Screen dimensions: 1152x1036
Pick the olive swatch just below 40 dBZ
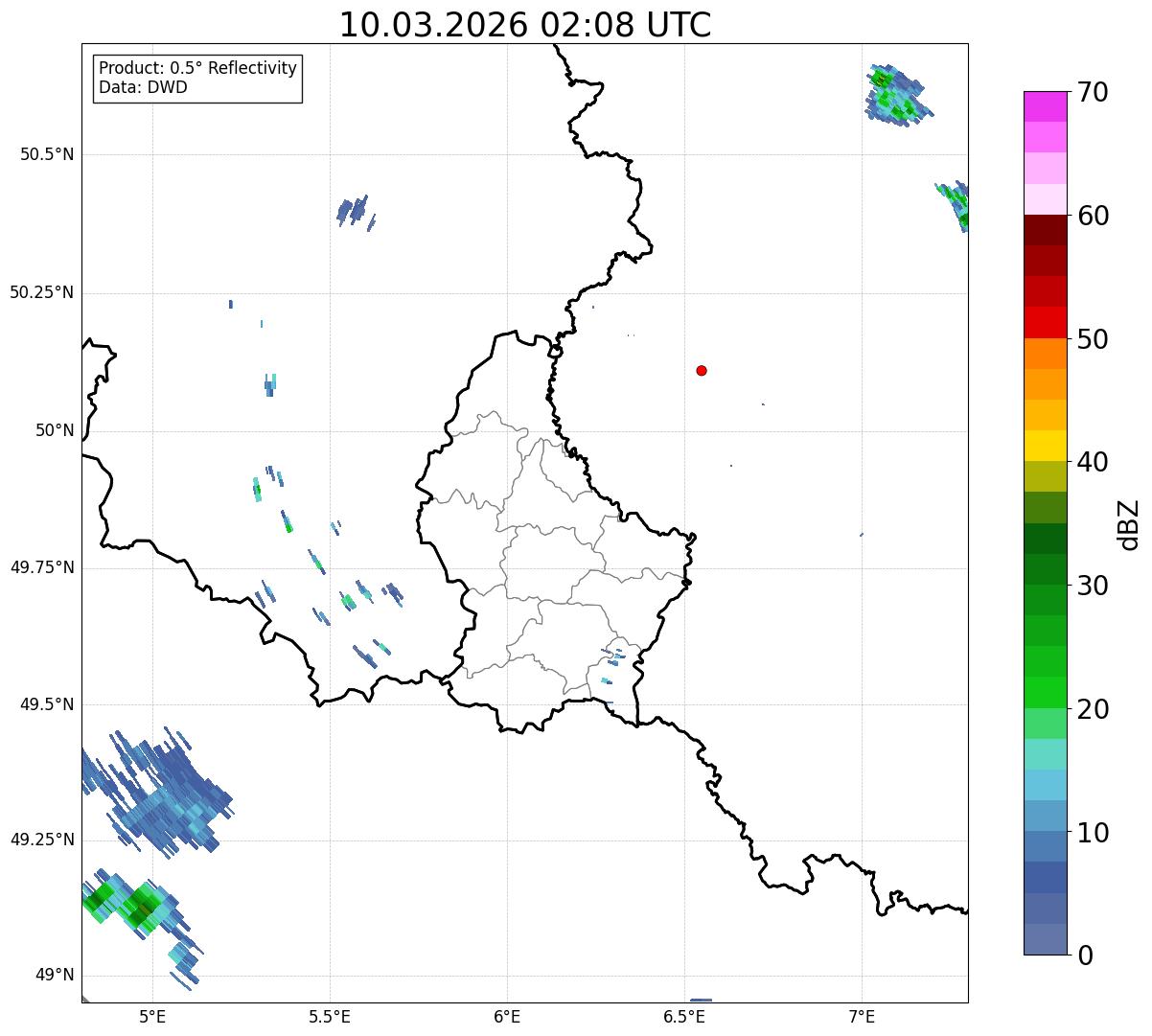click(x=1045, y=476)
